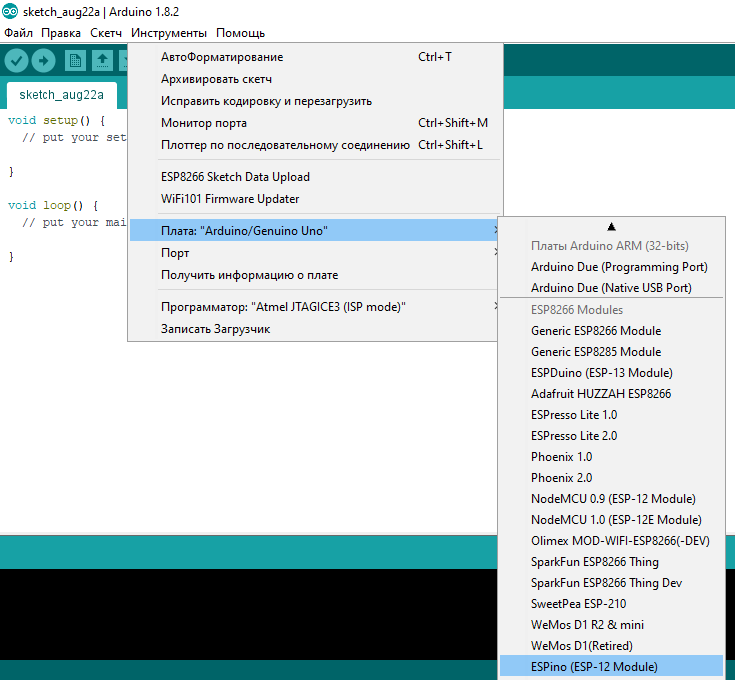The width and height of the screenshot is (735, 680).
Task: Click the Open sketch up-arrow icon
Action: point(102,60)
